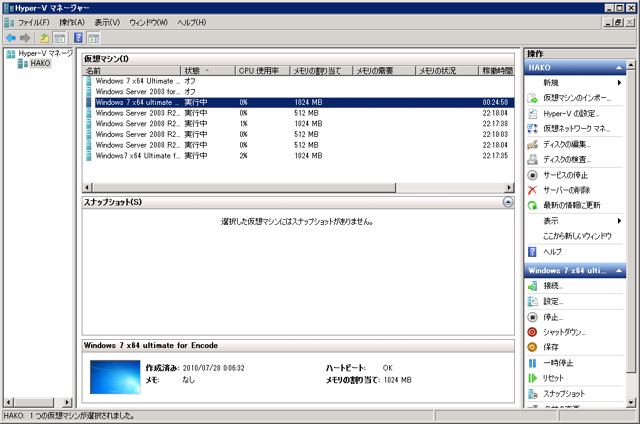
Task: Select the 'Windows Server 2003 for' VM row
Action: [x=298, y=92]
